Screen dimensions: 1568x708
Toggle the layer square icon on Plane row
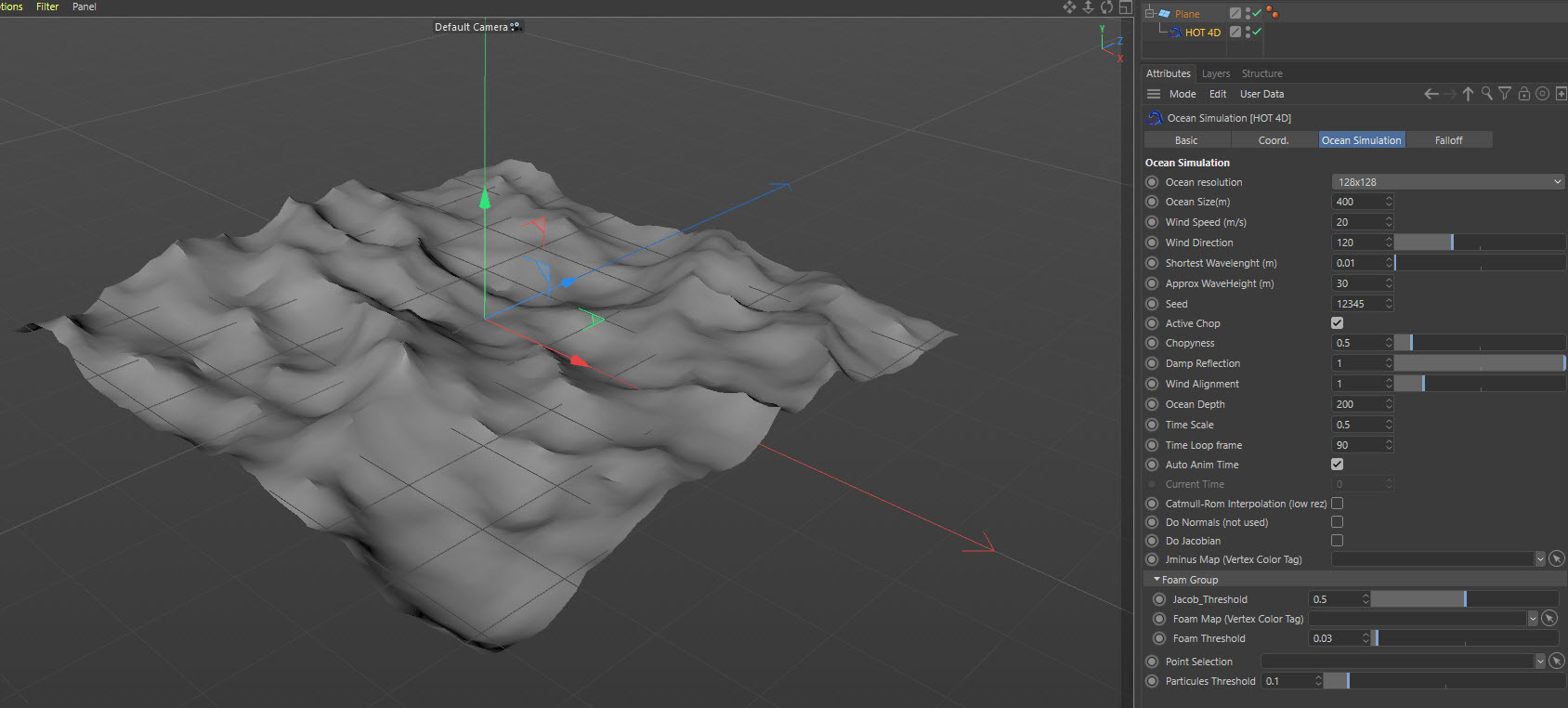pos(1235,13)
